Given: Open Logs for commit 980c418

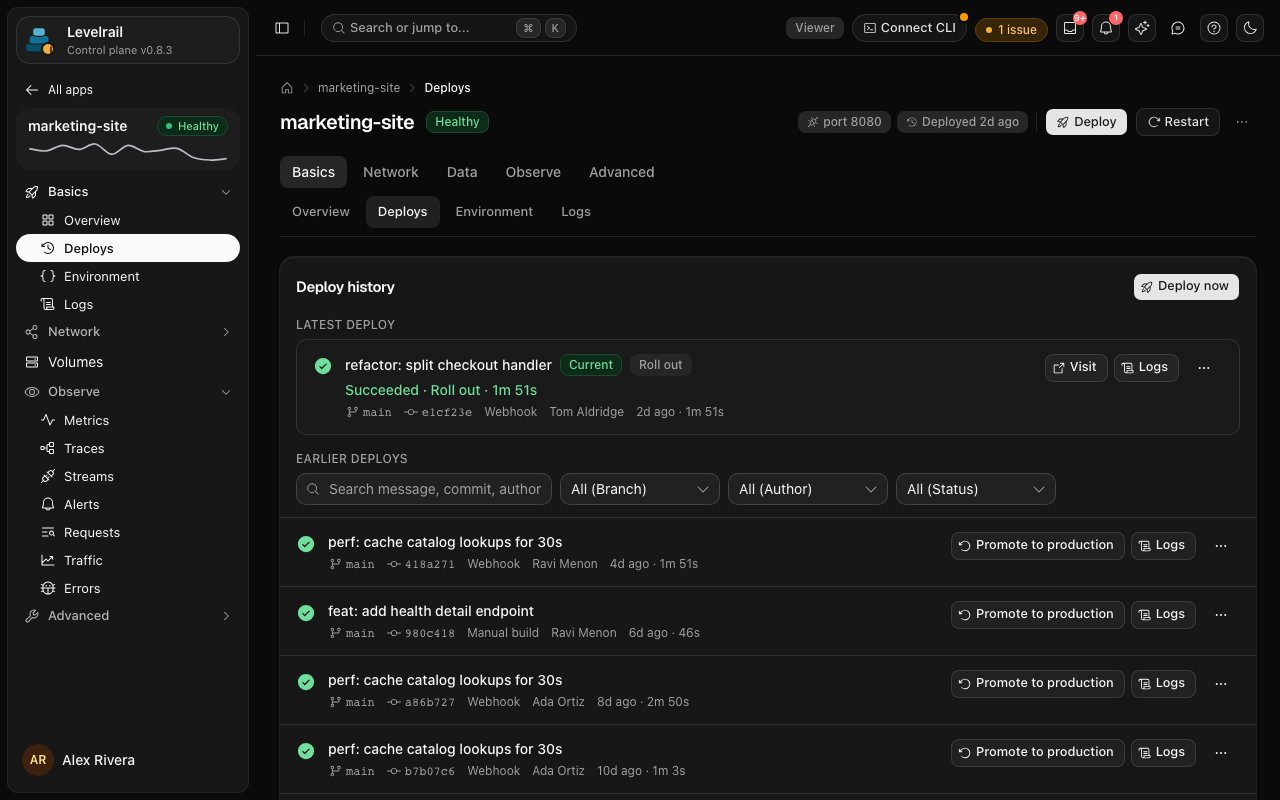Looking at the screenshot, I should [1163, 614].
